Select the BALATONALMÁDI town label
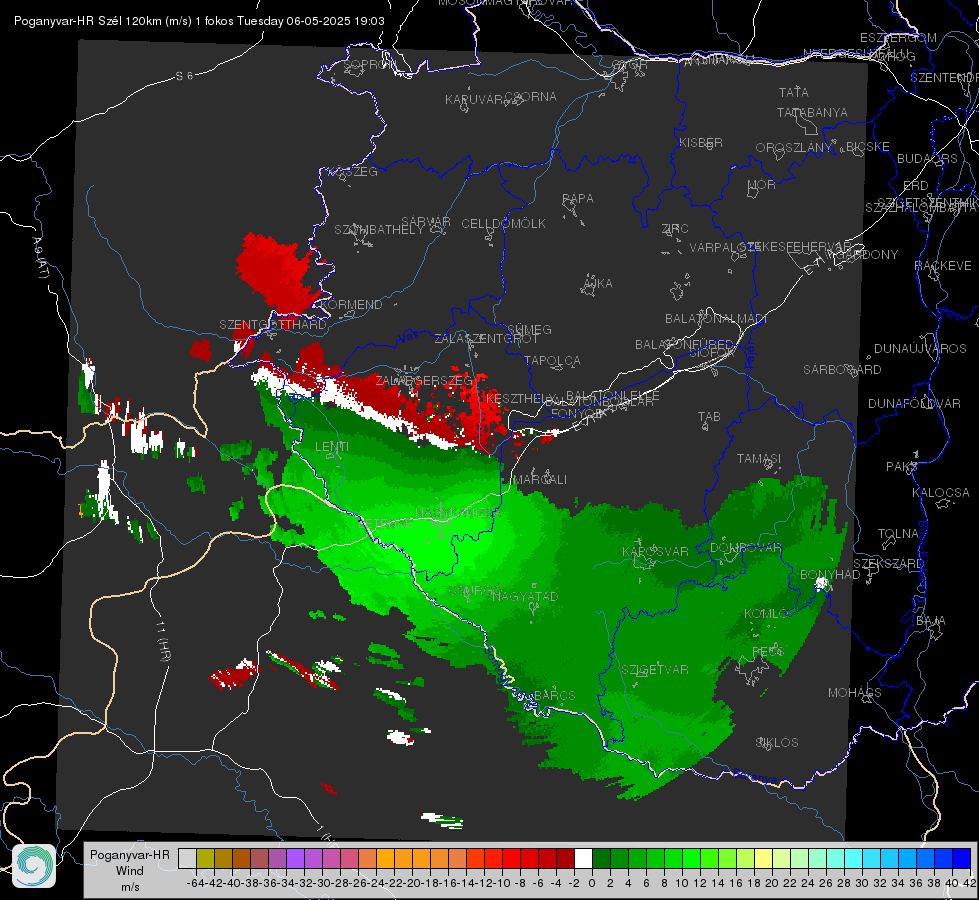Screen dimensions: 979x900 point(716,319)
